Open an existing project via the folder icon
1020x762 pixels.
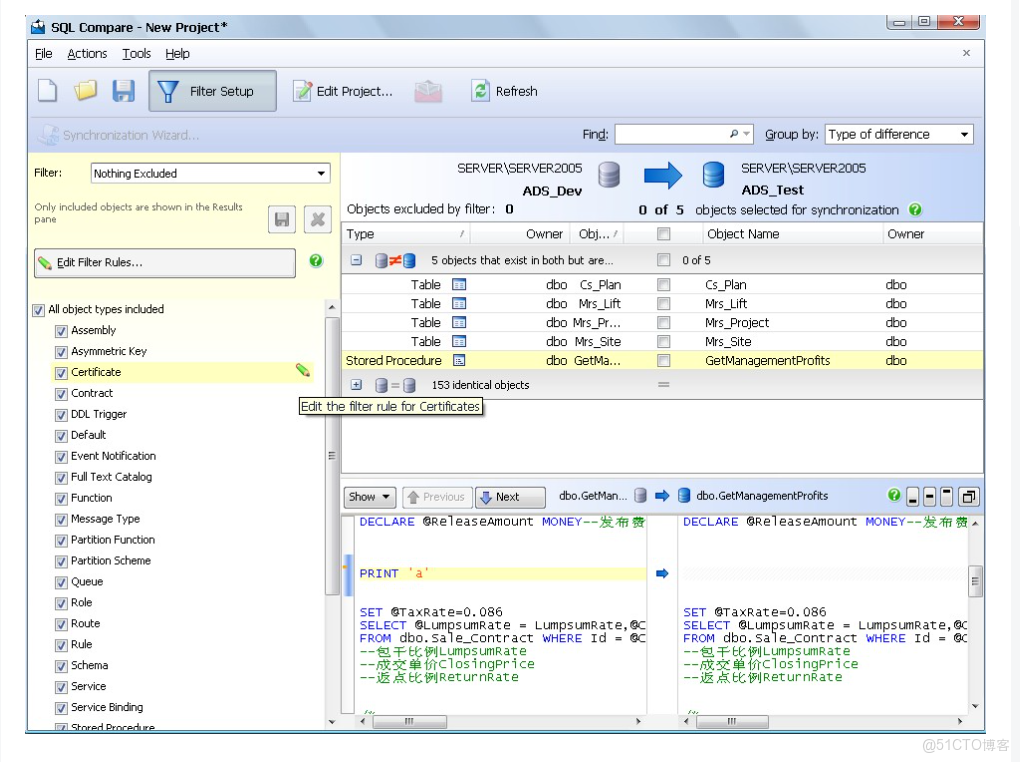(x=85, y=90)
